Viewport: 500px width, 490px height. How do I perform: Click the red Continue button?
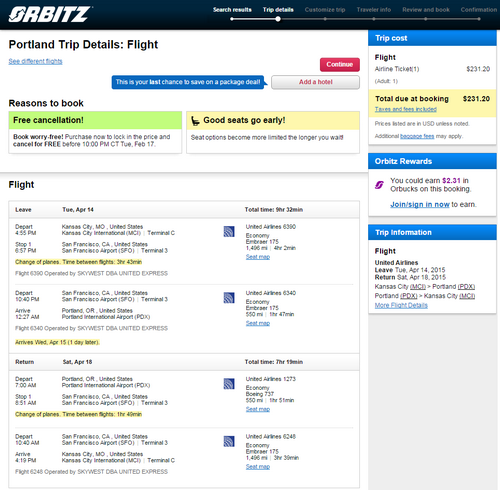[340, 64]
